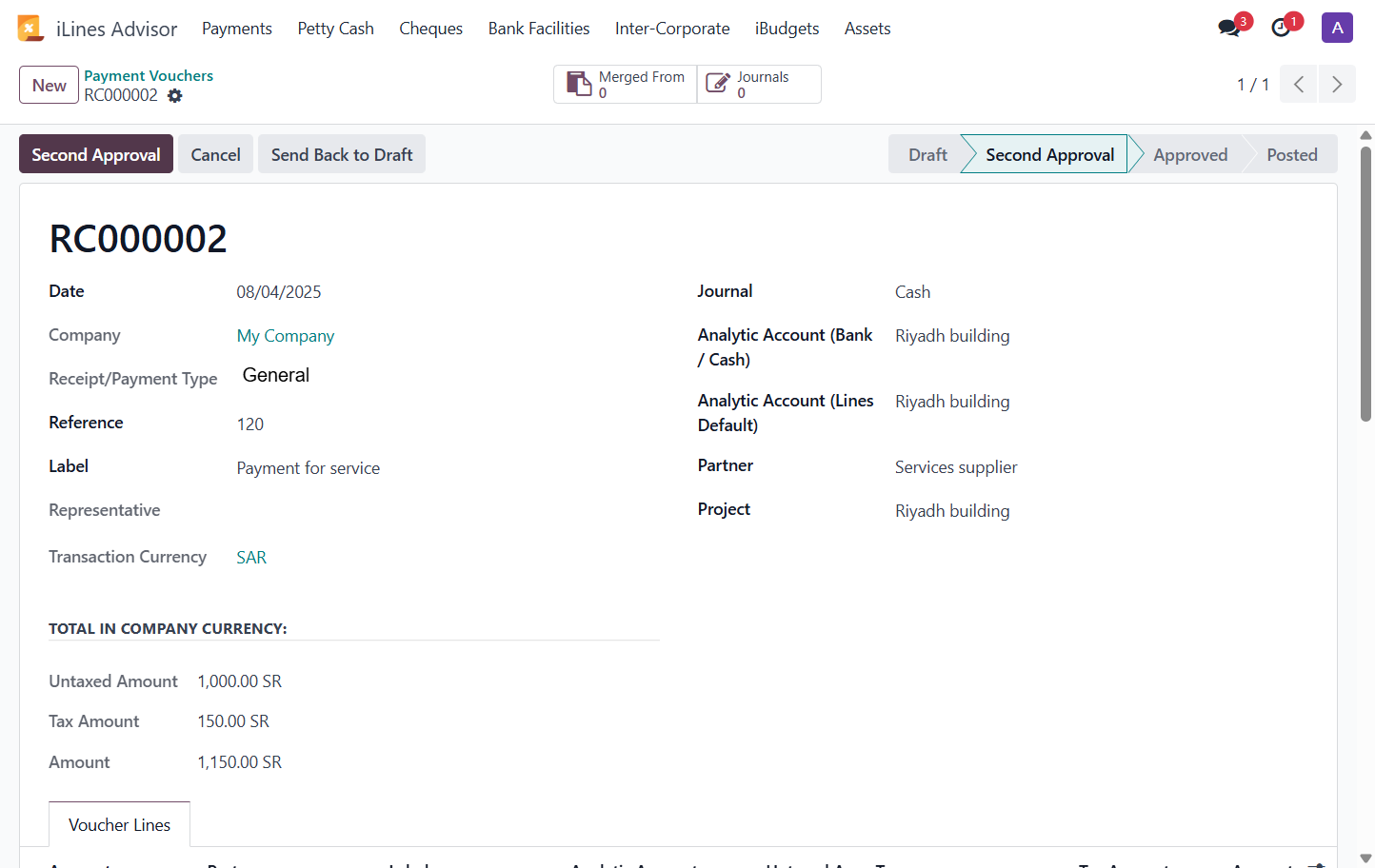The image size is (1375, 868).
Task: Click the Date field value 08/04/2025
Action: (x=279, y=292)
